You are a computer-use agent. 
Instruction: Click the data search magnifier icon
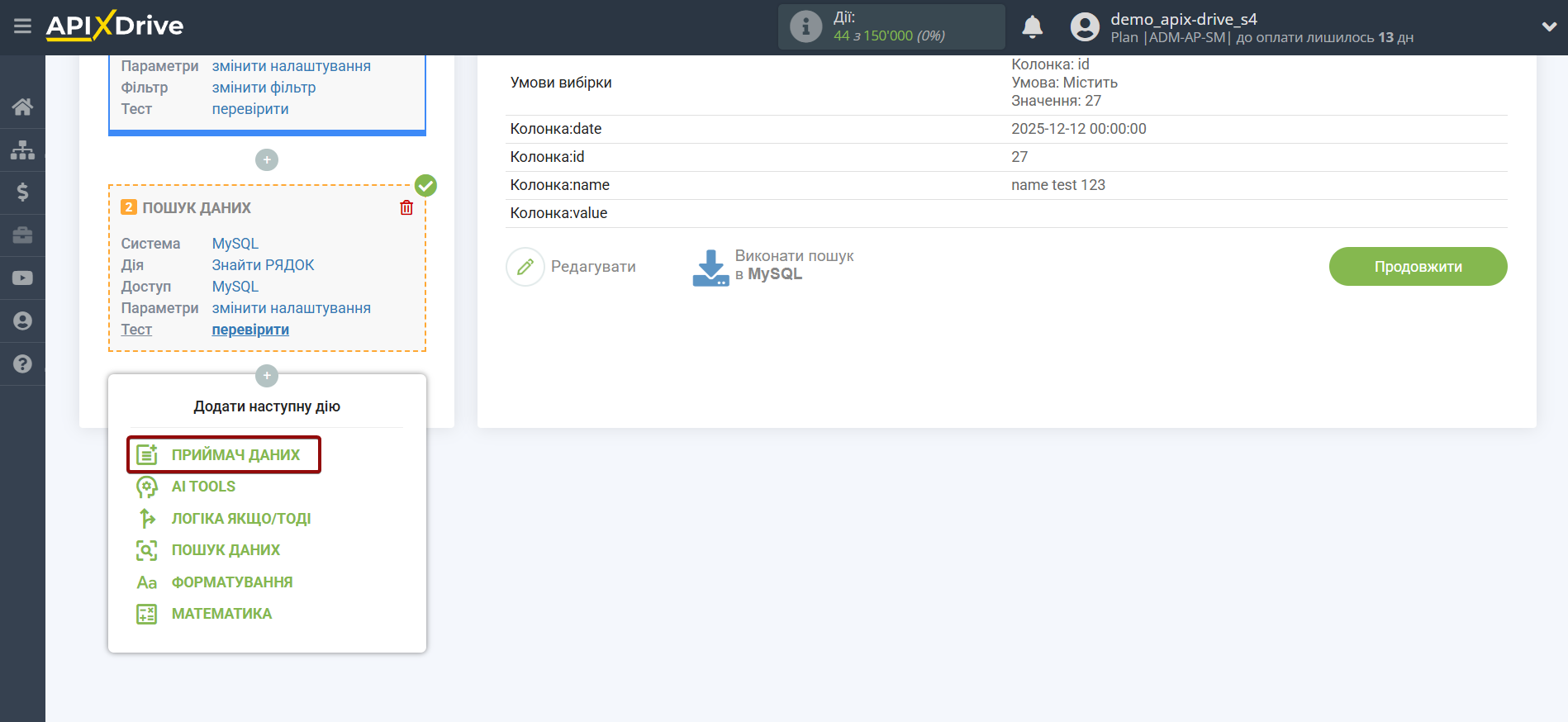coord(147,550)
